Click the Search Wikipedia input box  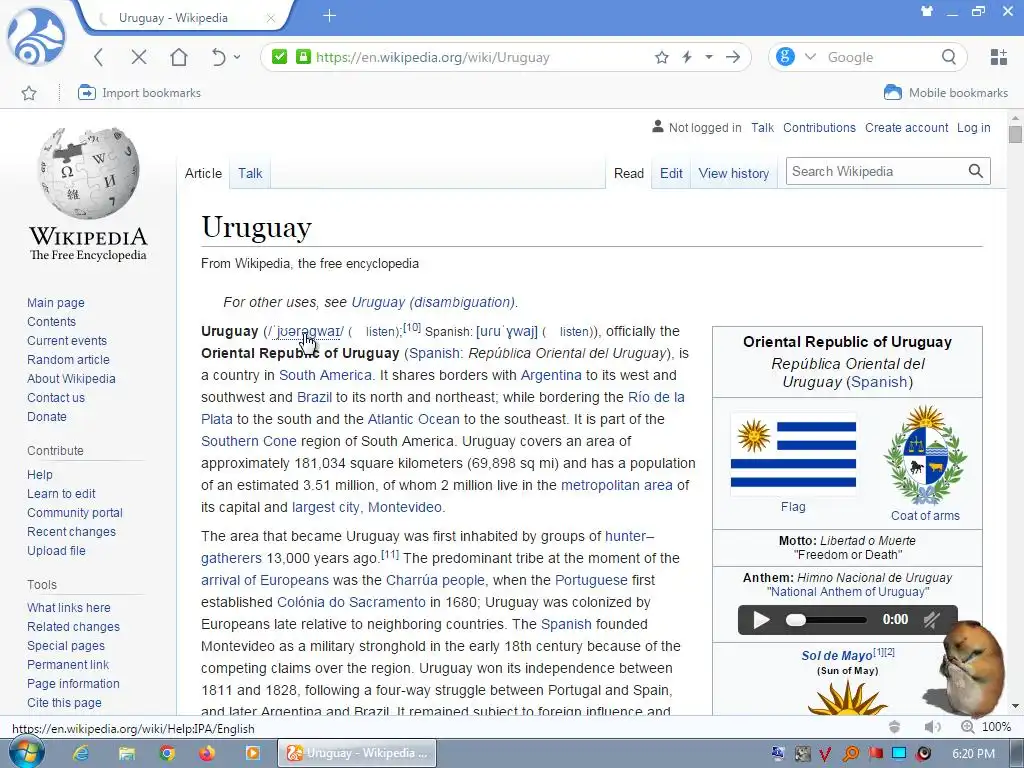click(x=875, y=171)
